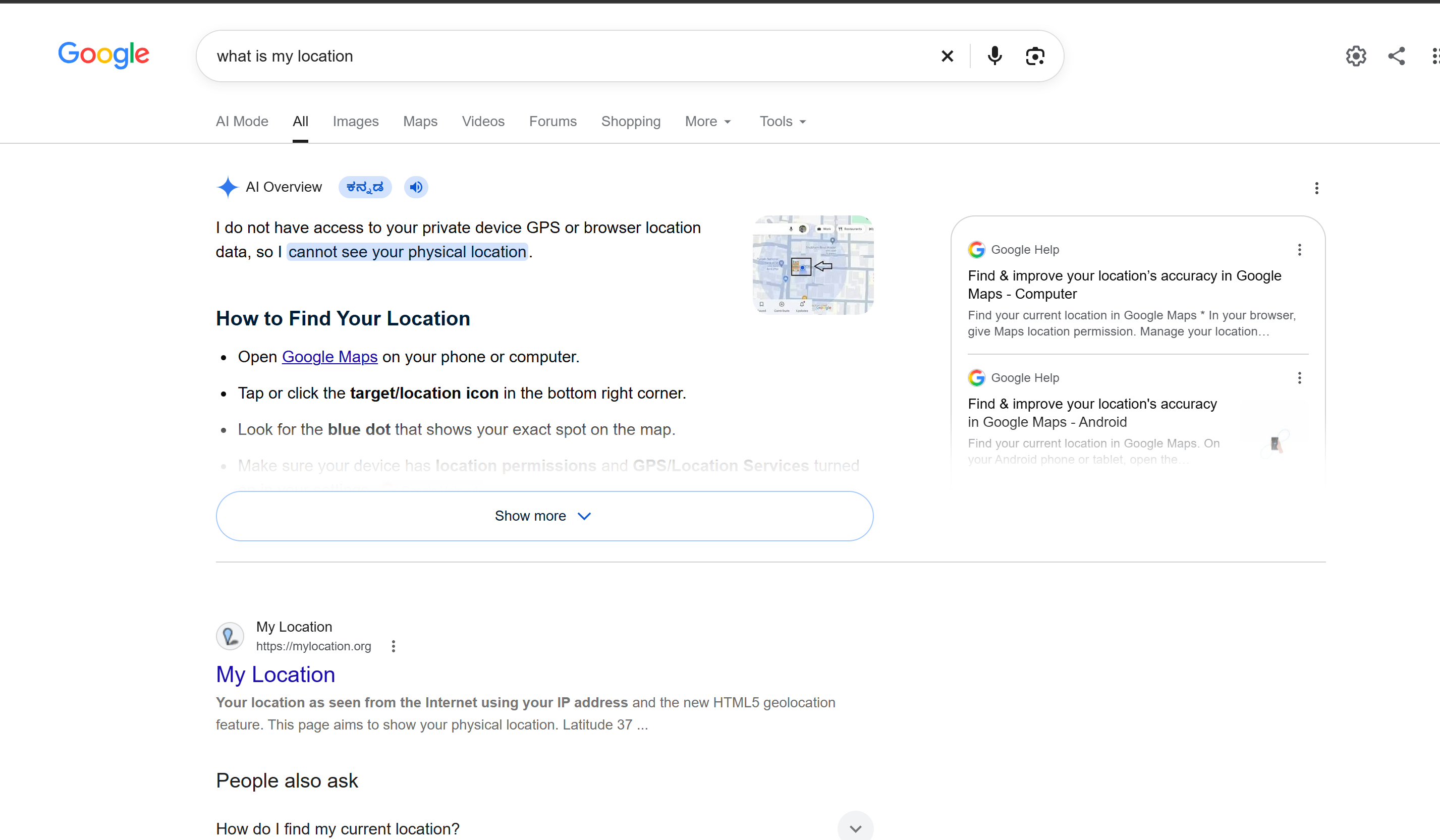The image size is (1440, 840).
Task: Switch to Shopping tab
Action: pos(630,121)
